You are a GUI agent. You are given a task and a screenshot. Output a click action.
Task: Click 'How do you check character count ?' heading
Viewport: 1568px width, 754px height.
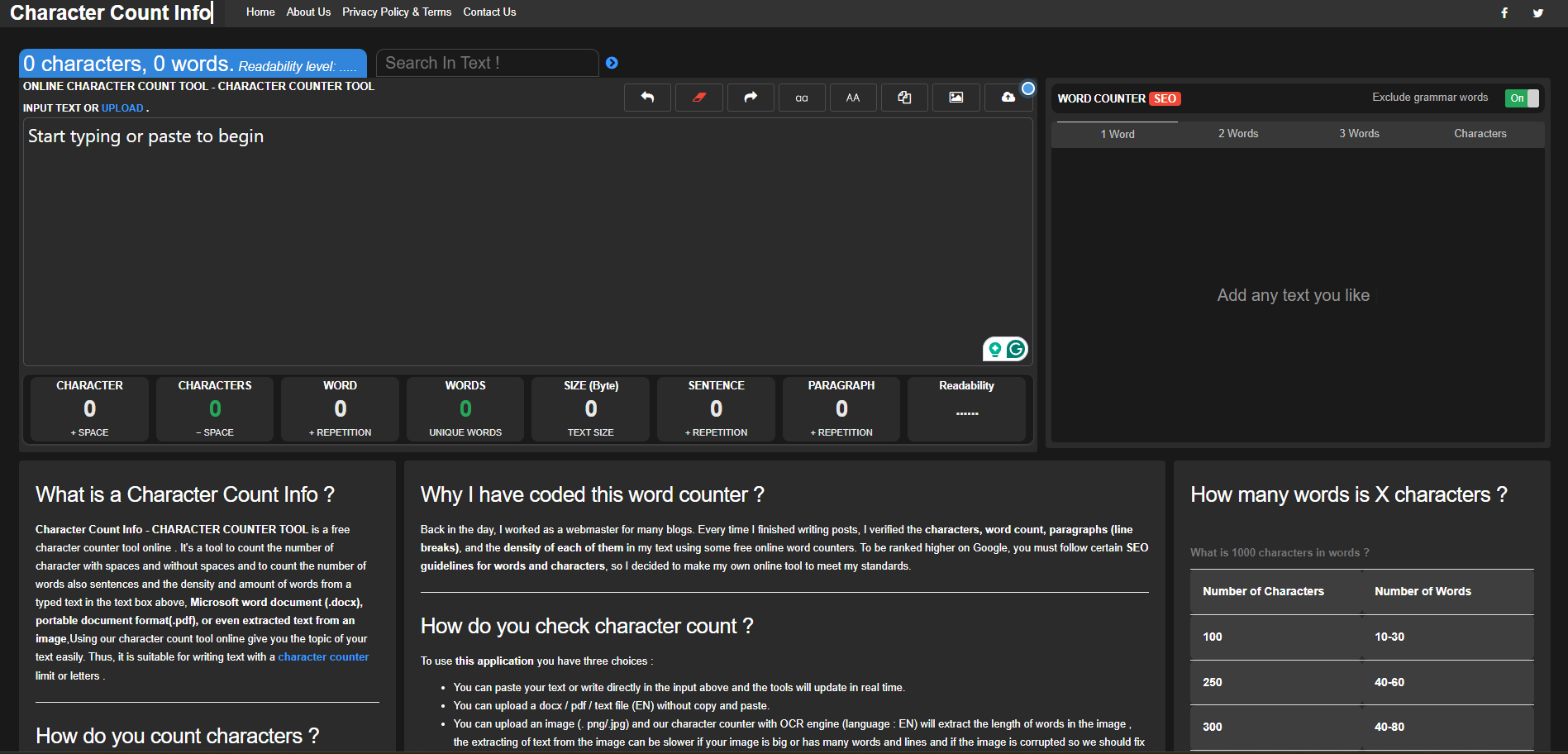587,626
